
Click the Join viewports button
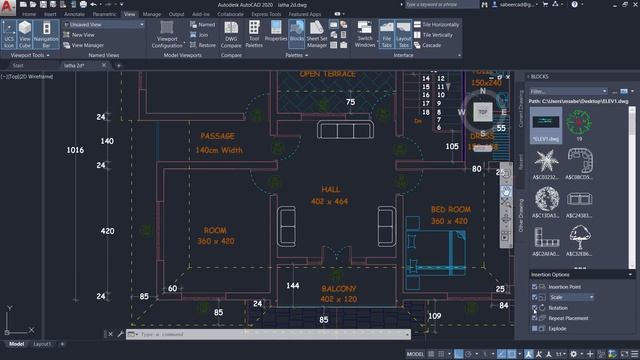(199, 35)
